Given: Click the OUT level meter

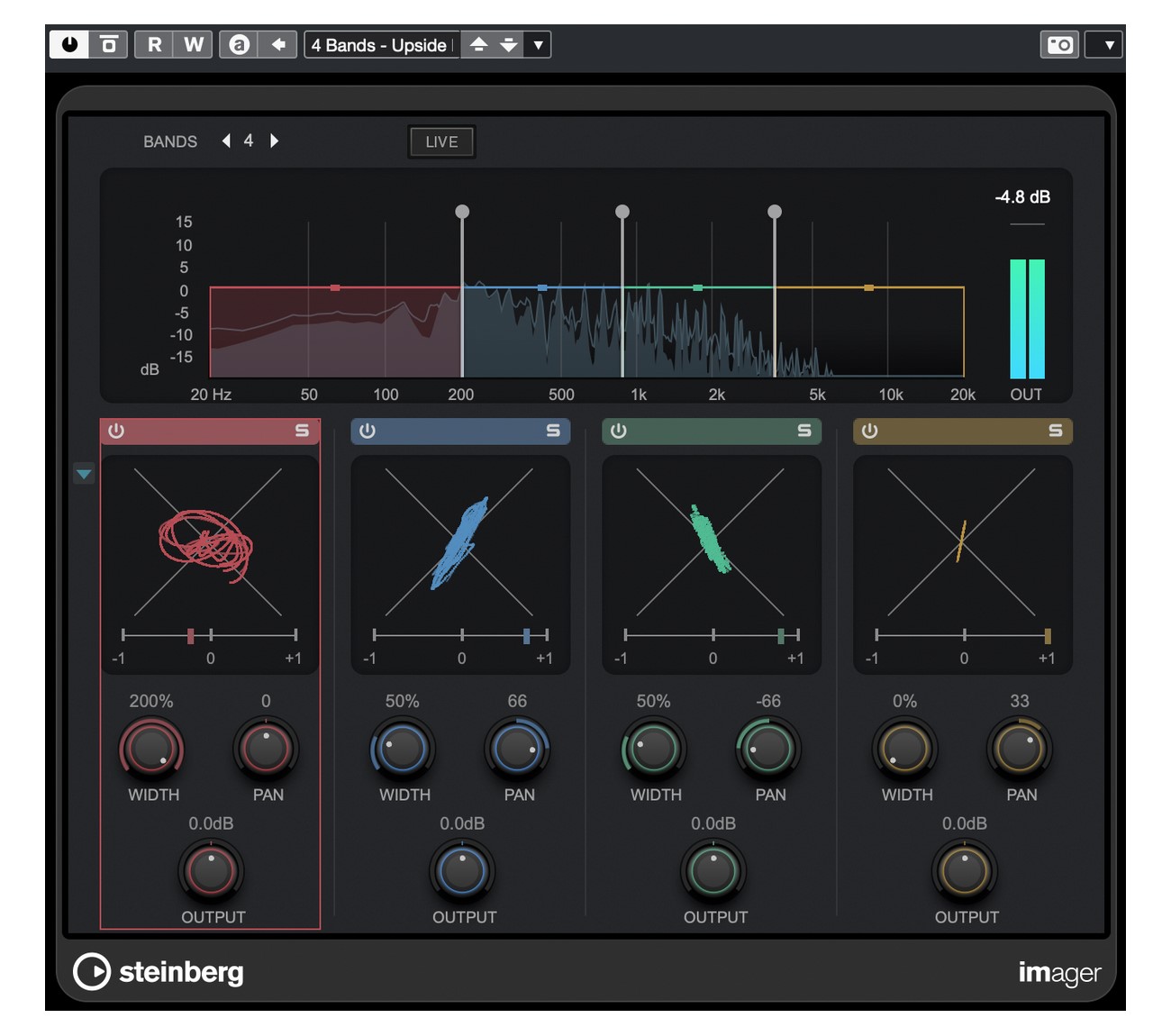Looking at the screenshot, I should tap(1028, 319).
